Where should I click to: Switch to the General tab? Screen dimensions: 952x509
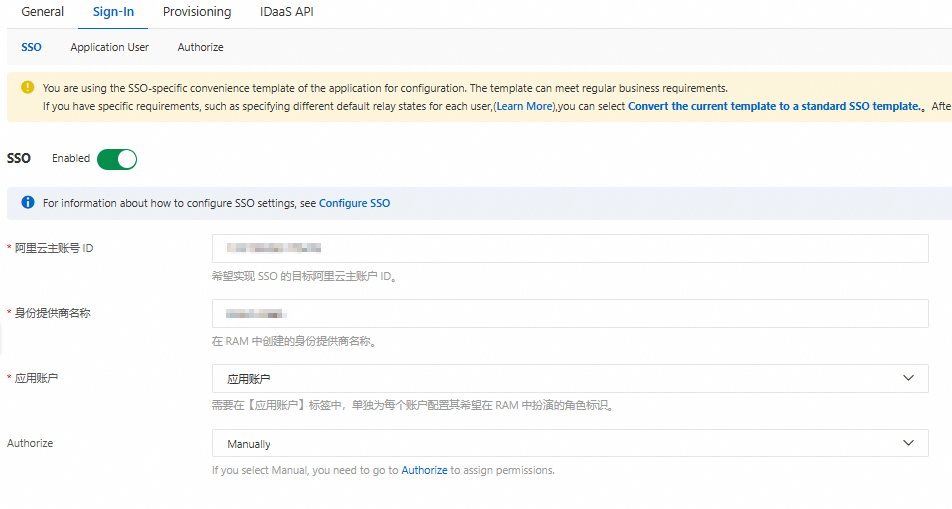pyautogui.click(x=42, y=12)
